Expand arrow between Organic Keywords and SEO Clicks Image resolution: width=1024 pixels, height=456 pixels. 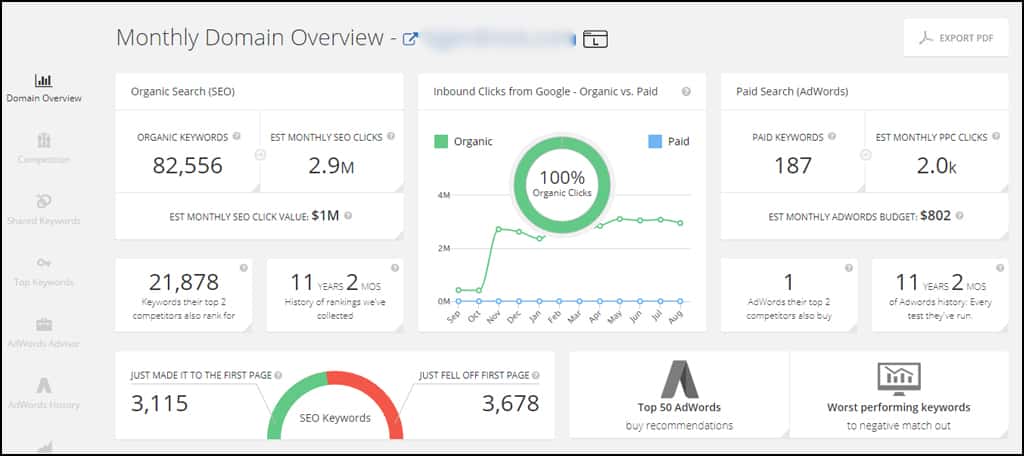259,155
